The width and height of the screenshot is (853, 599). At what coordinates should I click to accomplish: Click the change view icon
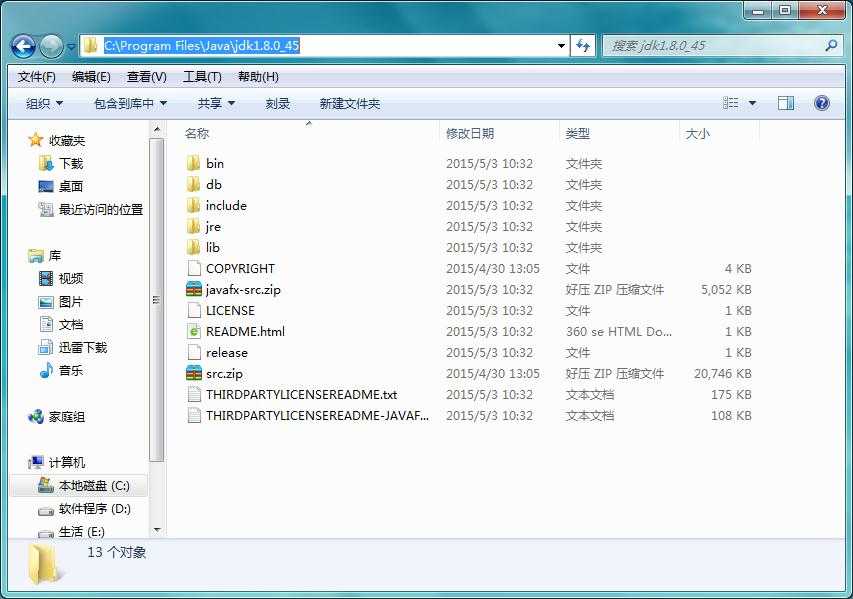coord(730,103)
